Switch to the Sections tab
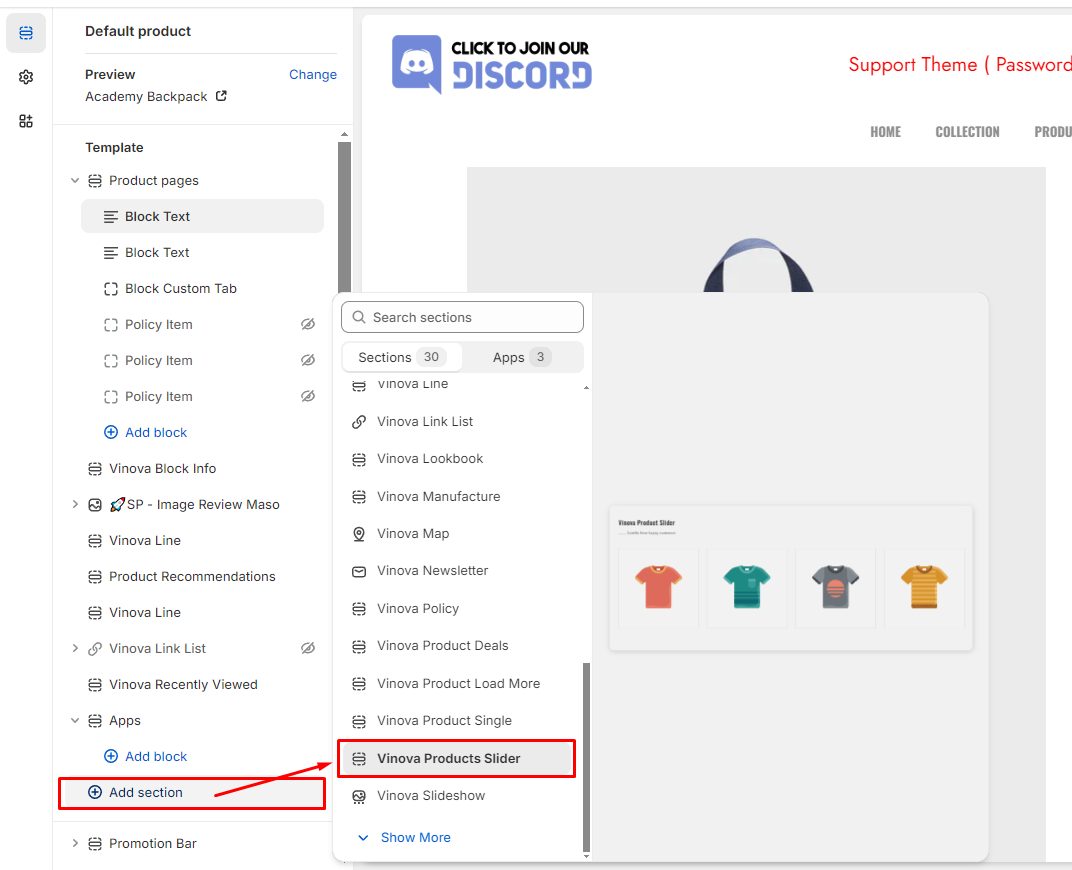This screenshot has width=1072, height=870. pyautogui.click(x=402, y=357)
